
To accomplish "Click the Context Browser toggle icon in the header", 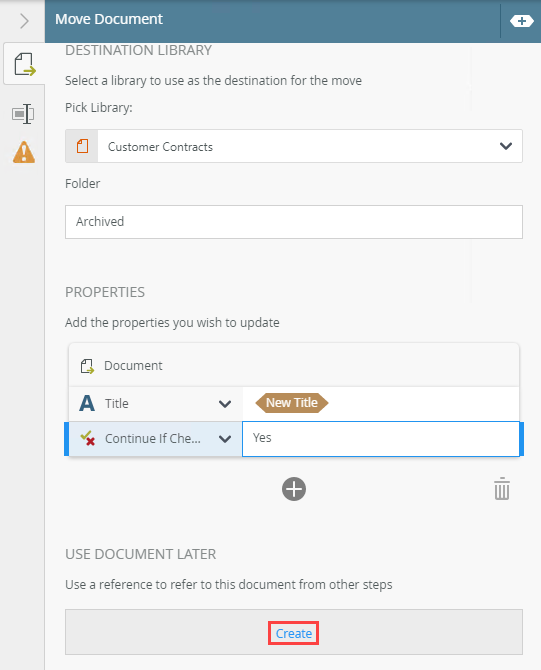I will pyautogui.click(x=521, y=21).
